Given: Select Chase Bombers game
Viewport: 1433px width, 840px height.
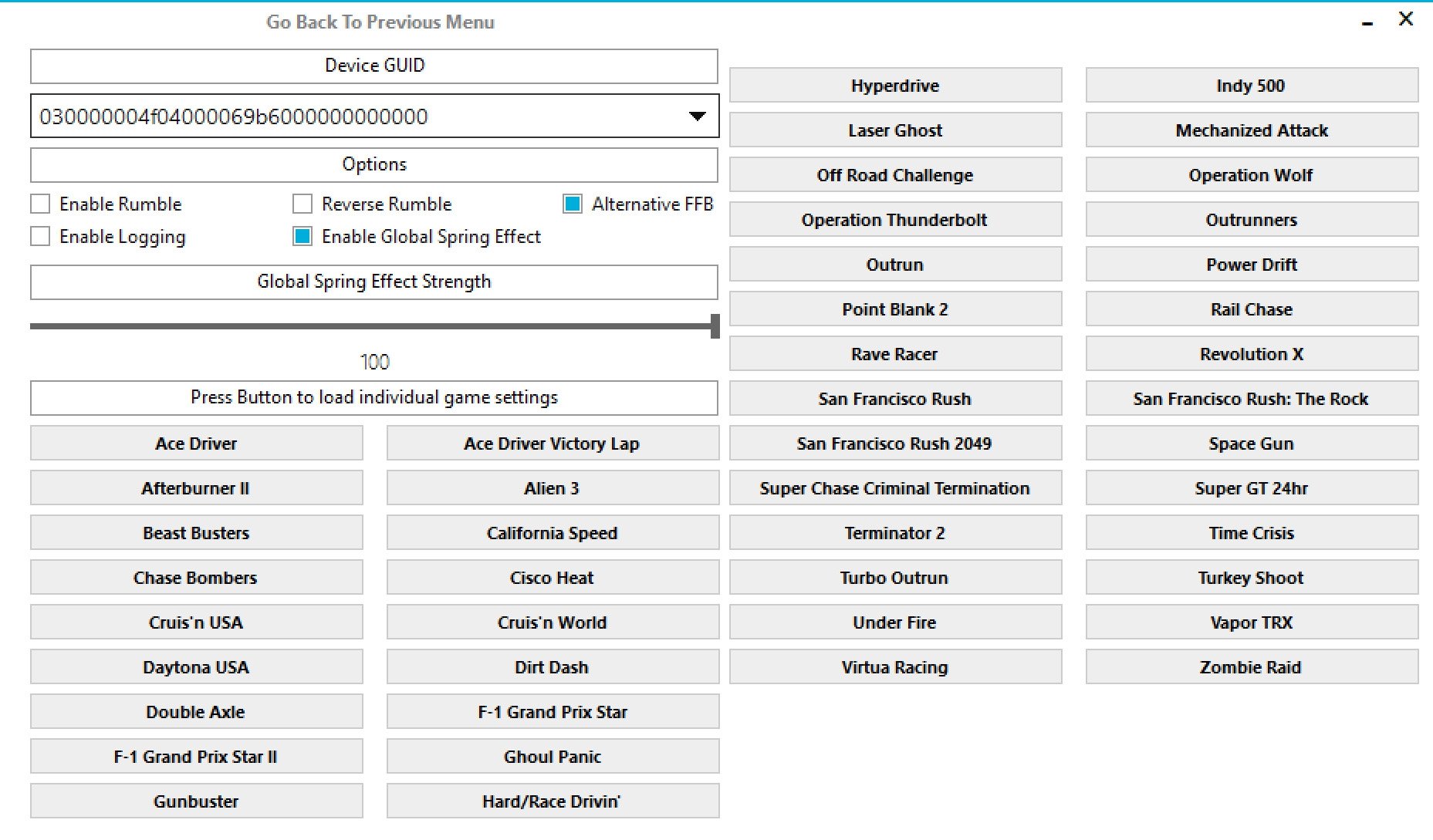Looking at the screenshot, I should tap(197, 578).
